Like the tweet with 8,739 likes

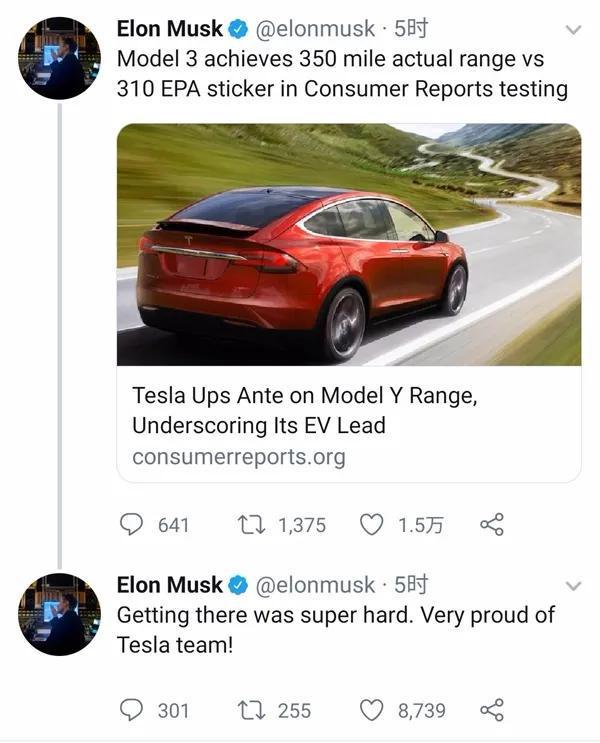click(x=371, y=710)
